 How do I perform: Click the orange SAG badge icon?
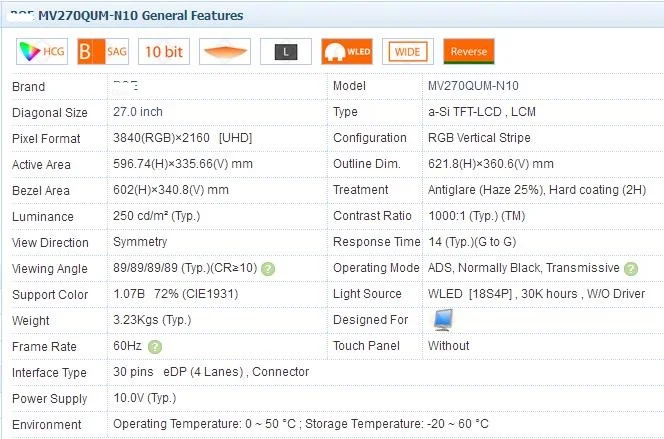(x=102, y=52)
